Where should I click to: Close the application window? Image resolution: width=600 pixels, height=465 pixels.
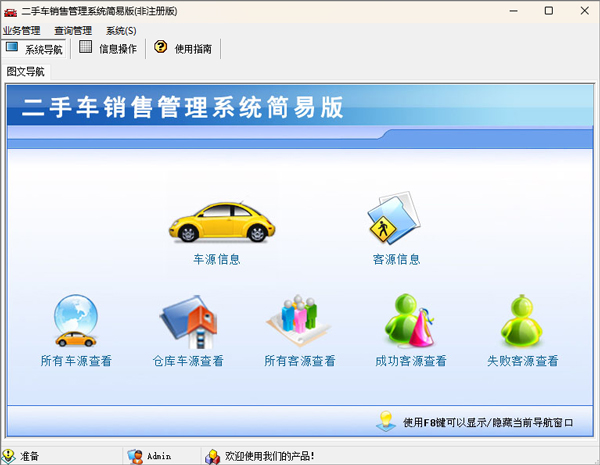pos(584,11)
